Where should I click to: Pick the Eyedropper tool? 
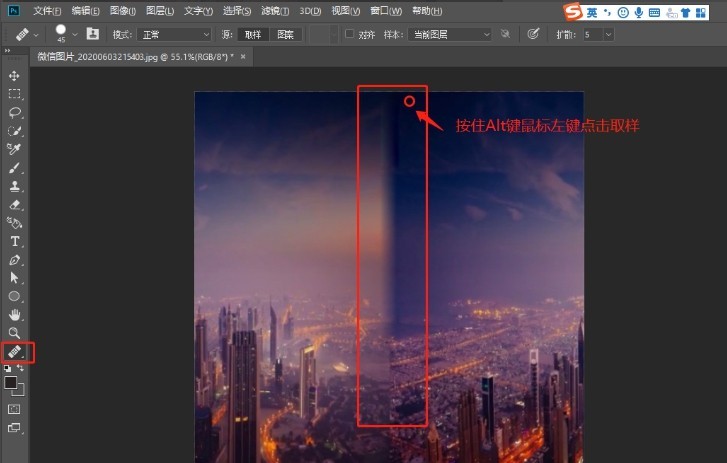tap(14, 150)
